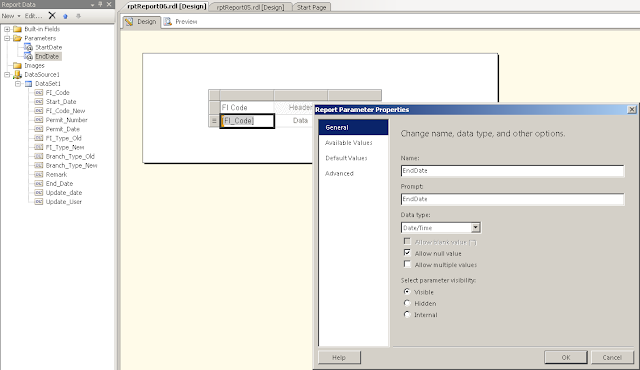640x370 pixels.
Task: Toggle Allow null value checkbox
Action: point(407,253)
